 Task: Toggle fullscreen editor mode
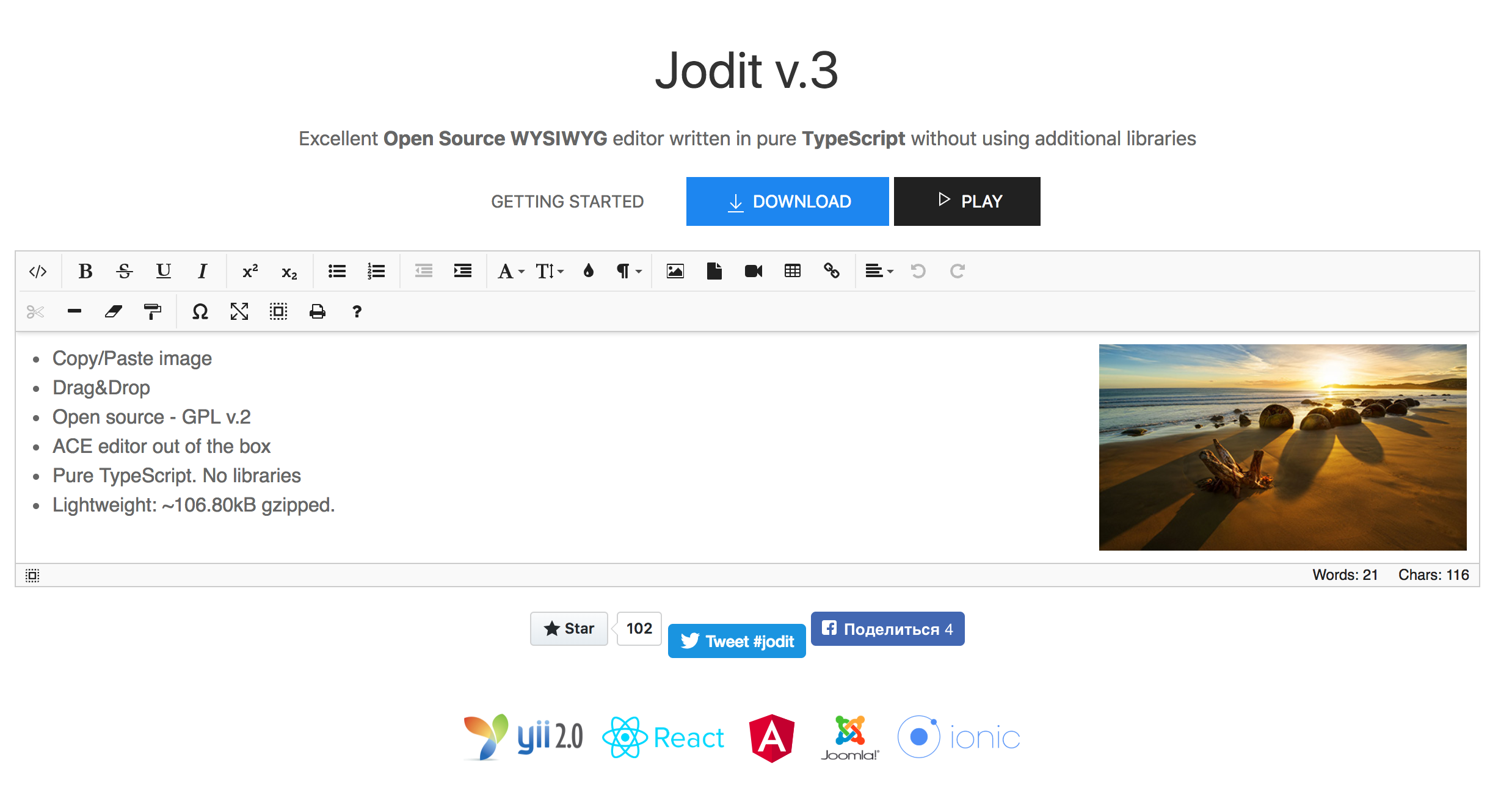pos(239,312)
